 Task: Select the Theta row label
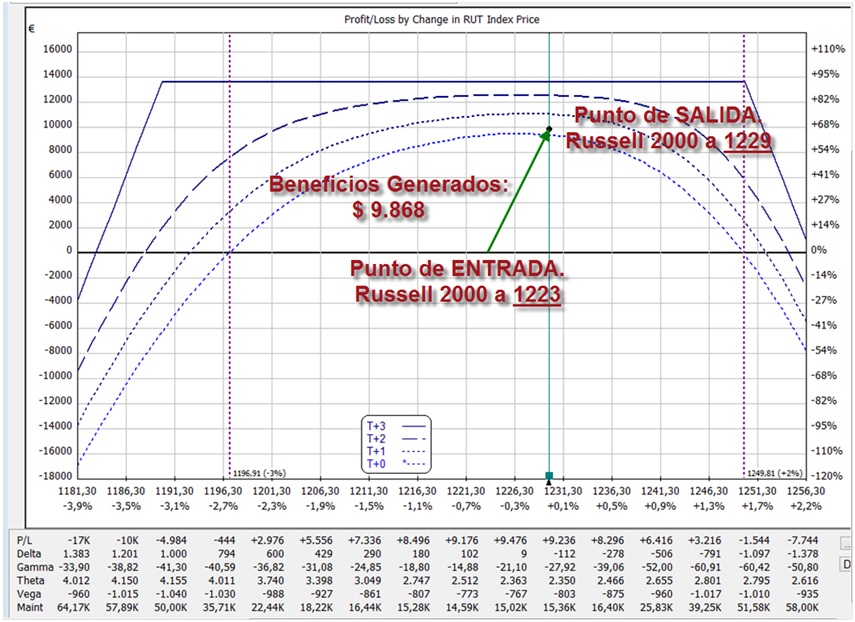(30, 580)
